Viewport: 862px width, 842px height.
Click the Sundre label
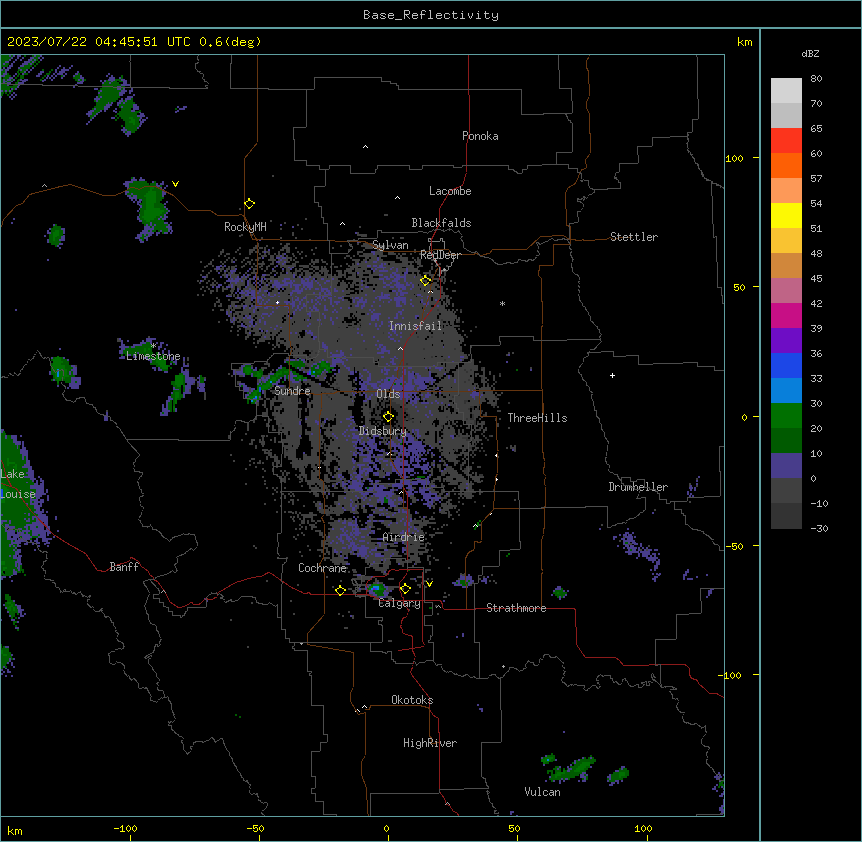[x=292, y=391]
